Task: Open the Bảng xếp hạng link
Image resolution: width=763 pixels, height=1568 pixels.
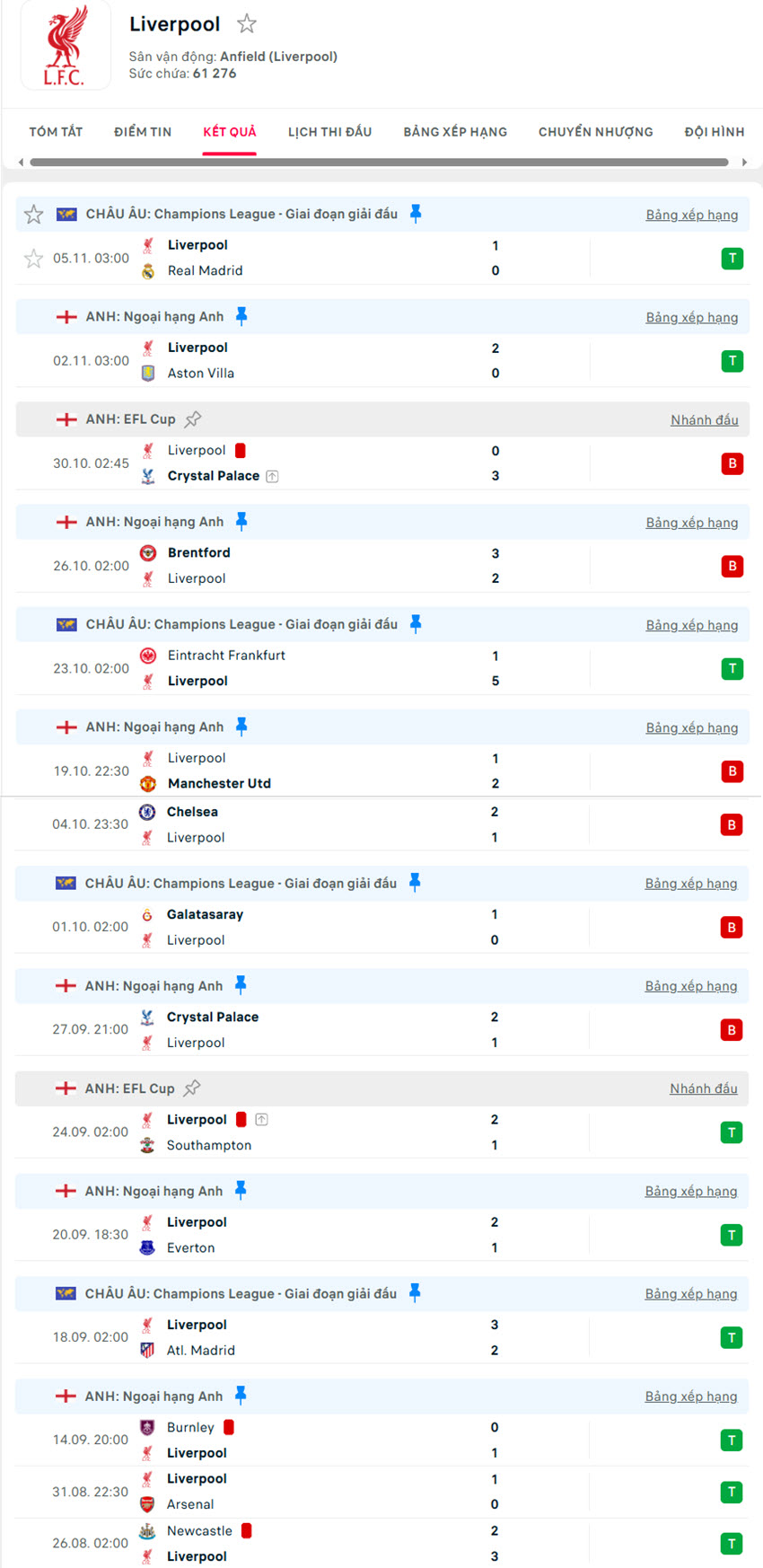Action: [692, 215]
